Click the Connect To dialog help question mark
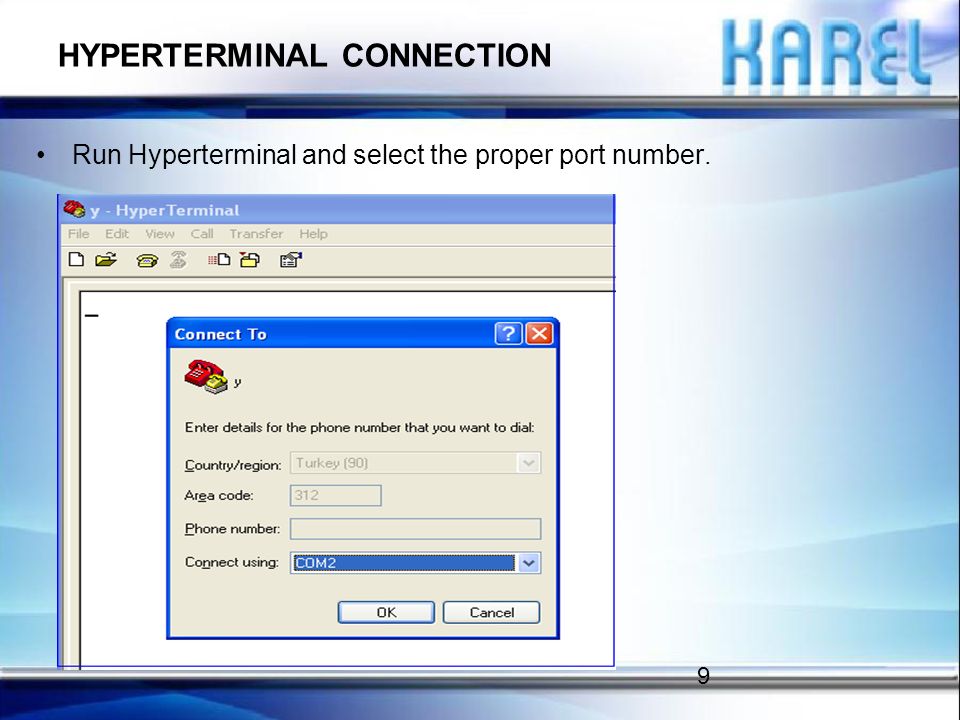 [508, 334]
